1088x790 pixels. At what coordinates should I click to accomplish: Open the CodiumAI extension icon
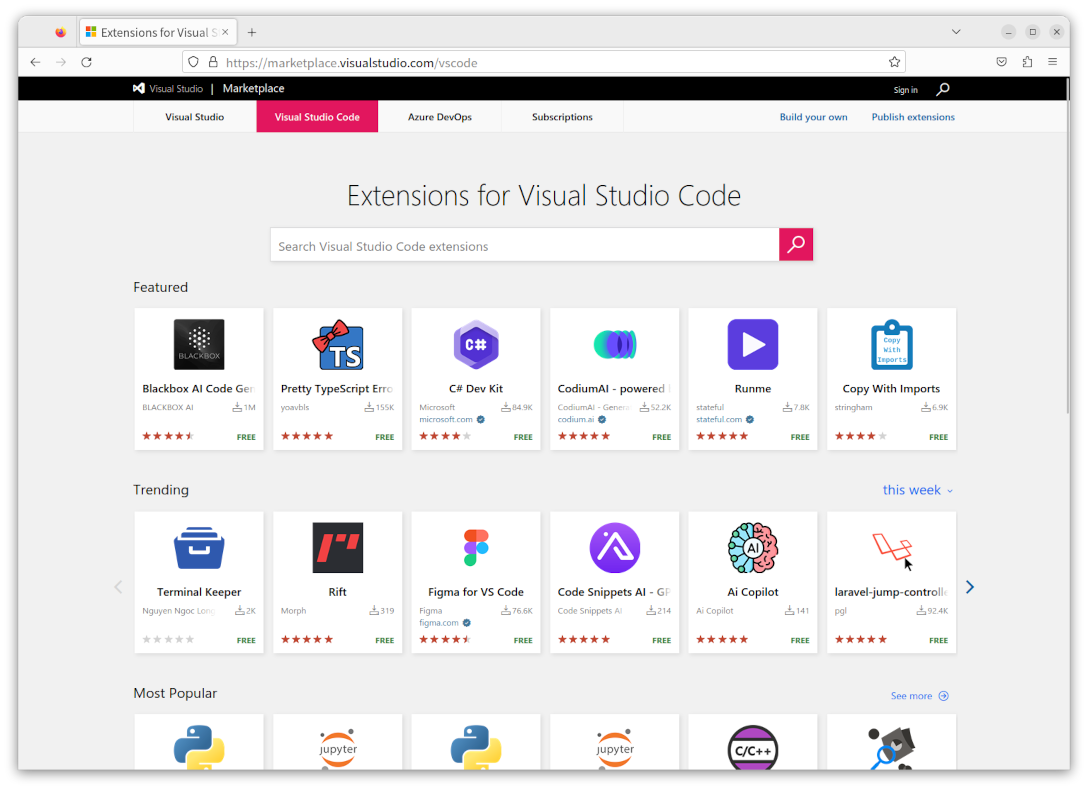[x=614, y=344]
